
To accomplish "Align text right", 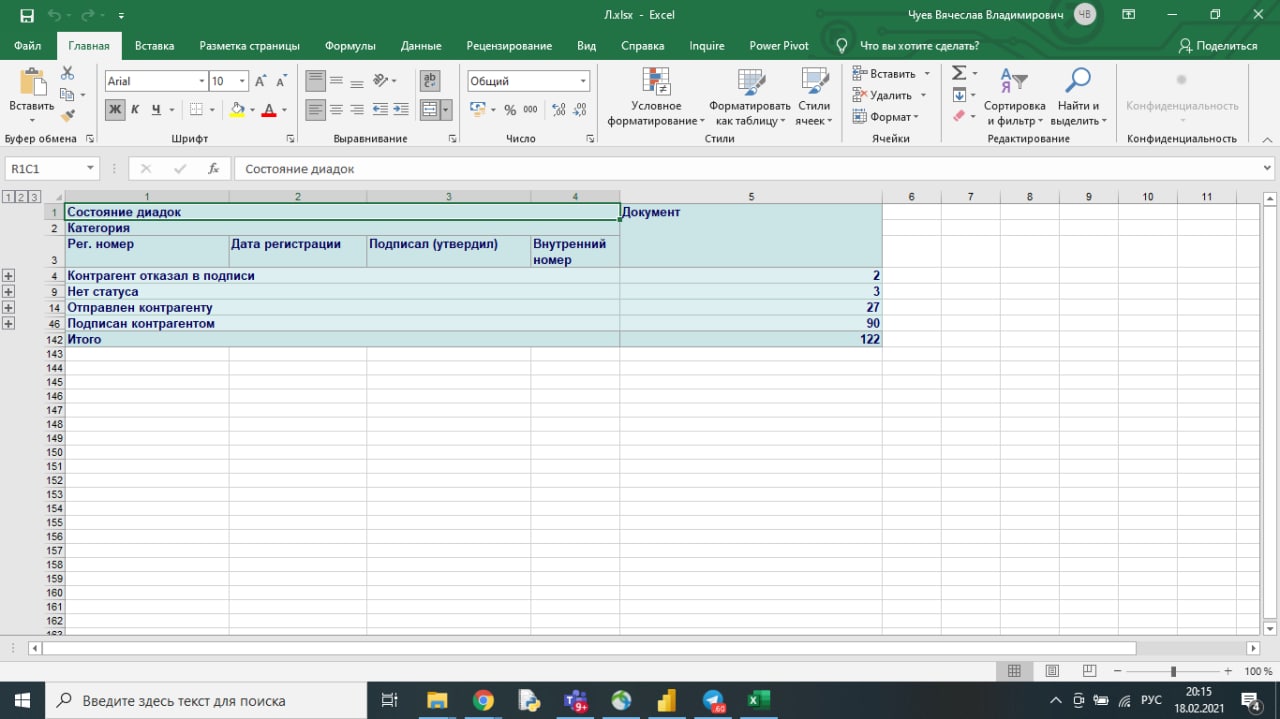I will [x=358, y=109].
